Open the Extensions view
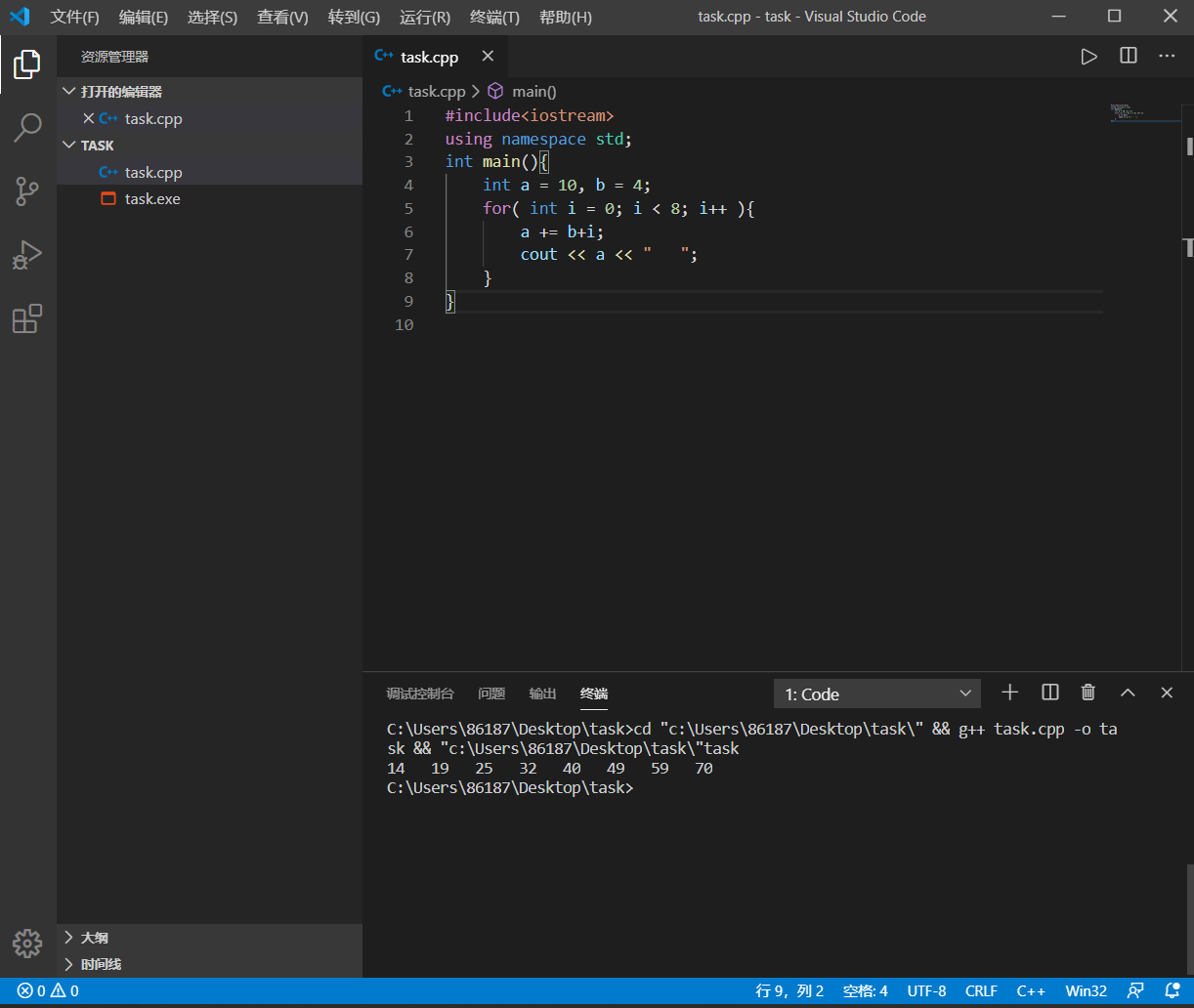 pyautogui.click(x=27, y=319)
